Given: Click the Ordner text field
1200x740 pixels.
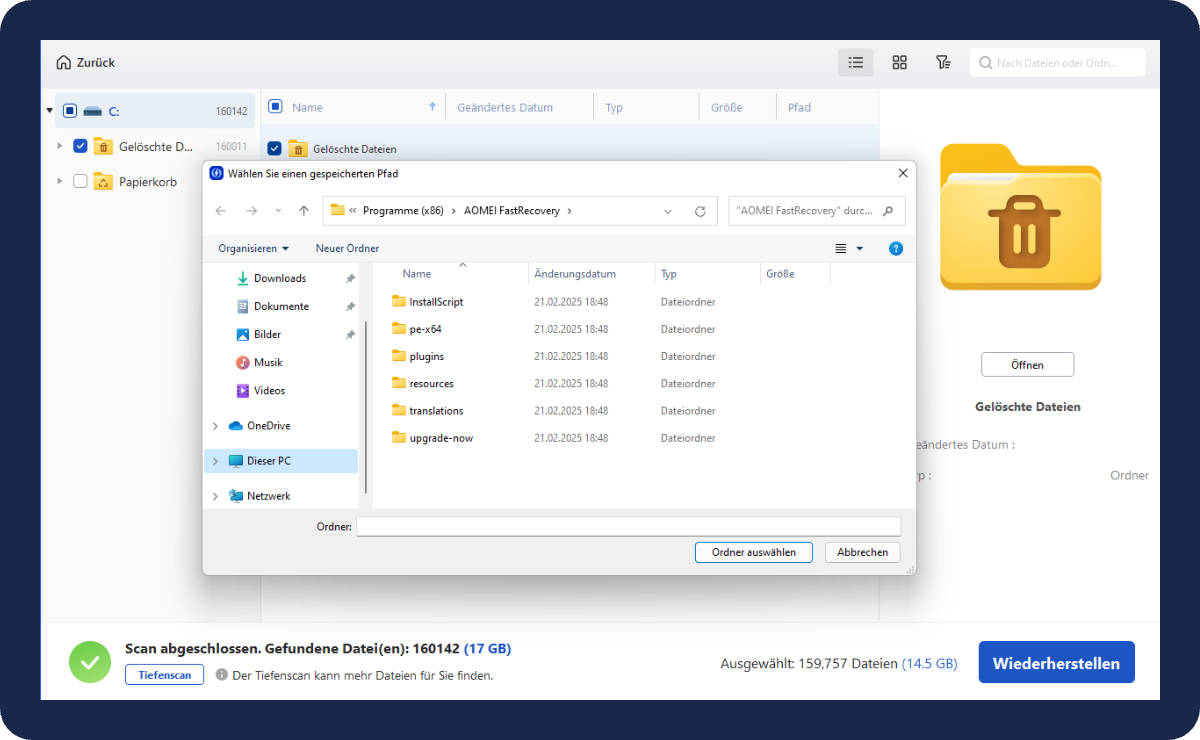Looking at the screenshot, I should (x=629, y=526).
